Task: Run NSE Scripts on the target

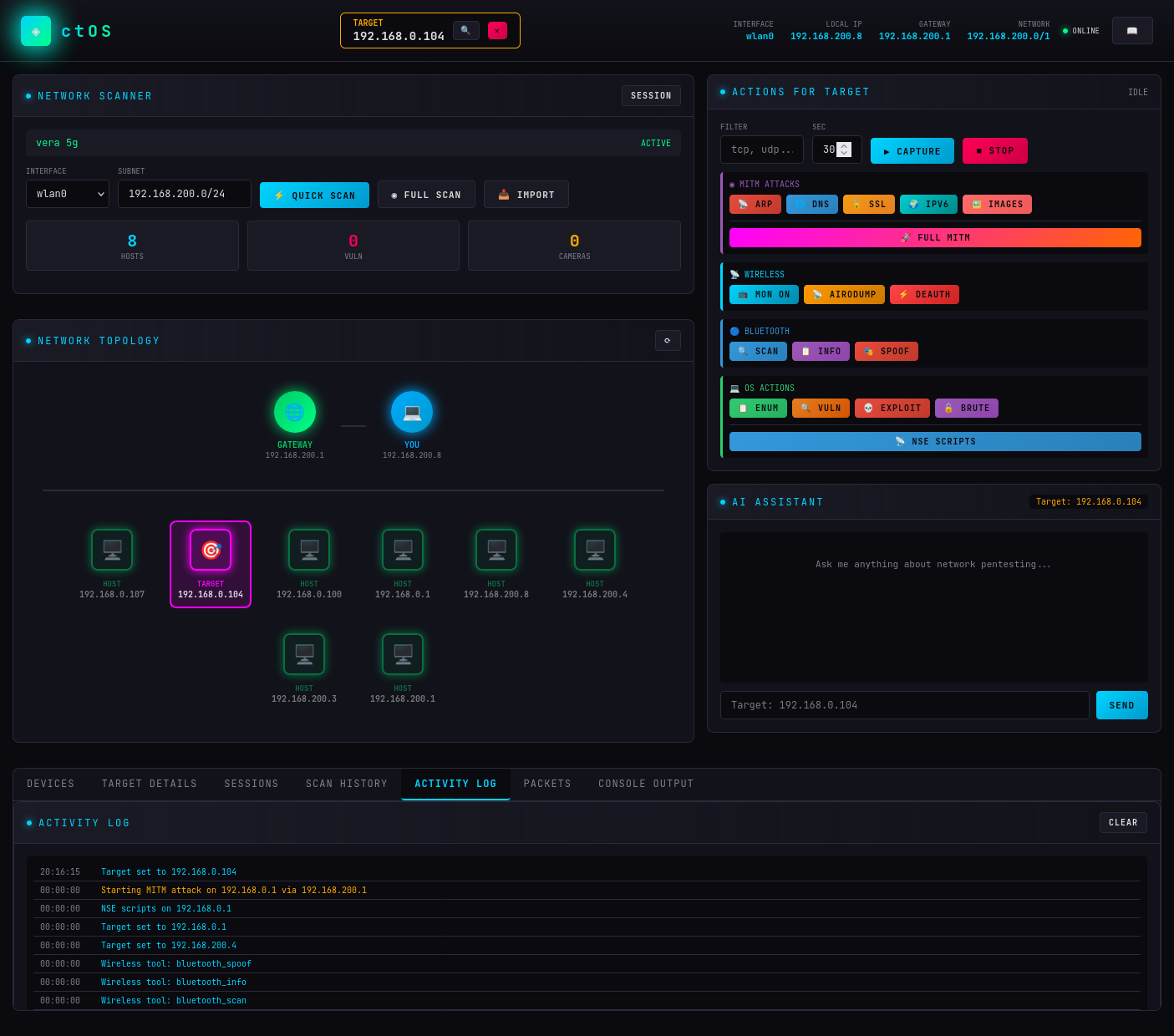Action: 935,441
